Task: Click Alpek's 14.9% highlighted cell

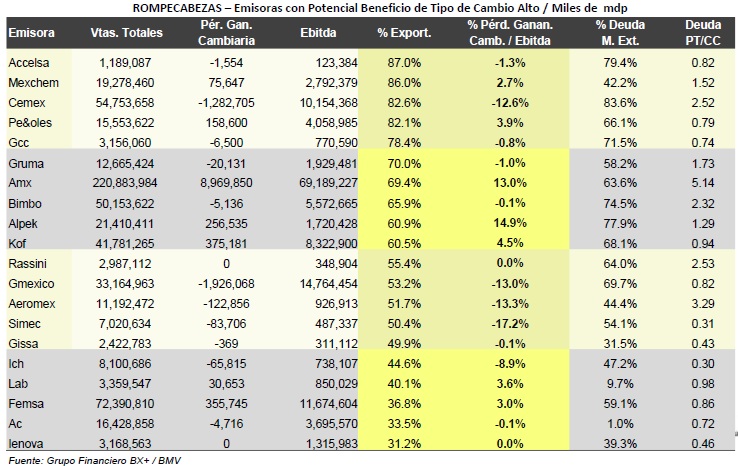Action: pyautogui.click(x=510, y=223)
